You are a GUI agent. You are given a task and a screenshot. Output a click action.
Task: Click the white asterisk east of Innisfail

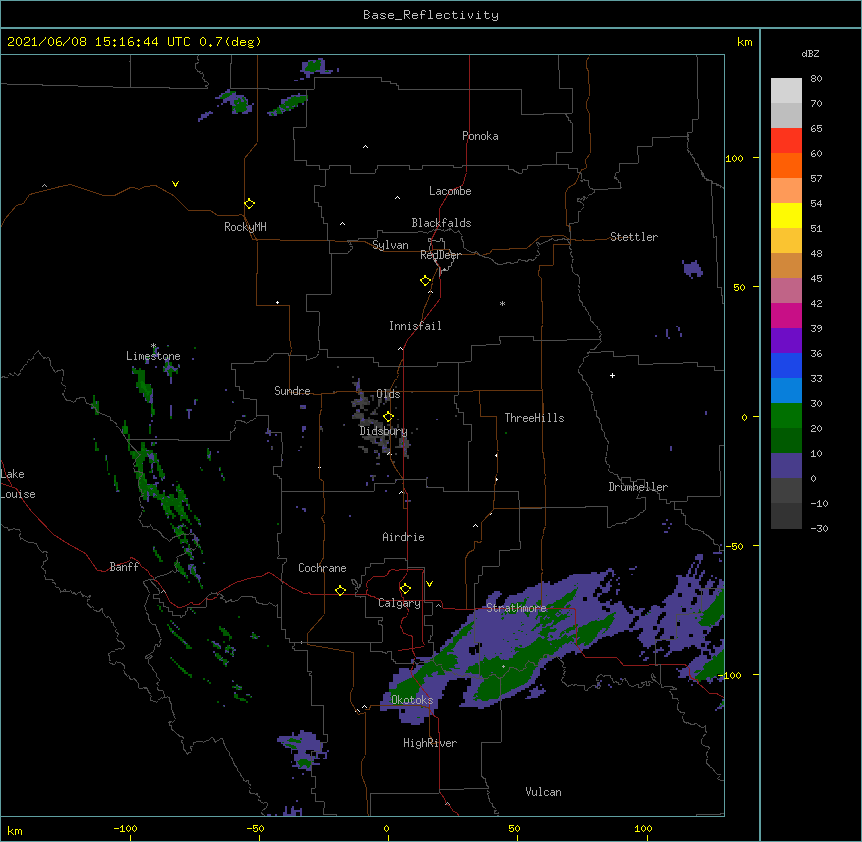pos(502,303)
